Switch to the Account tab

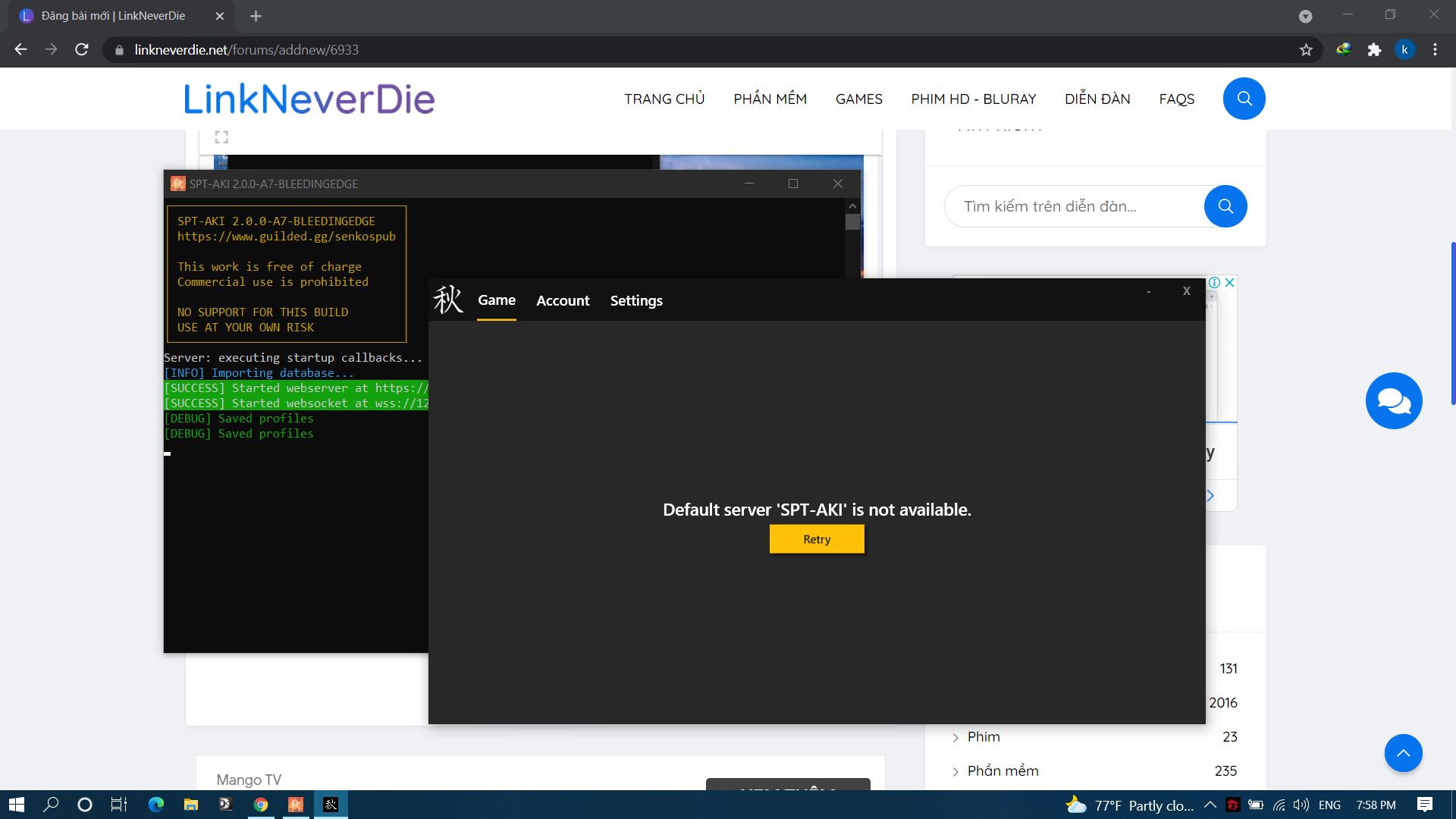562,300
